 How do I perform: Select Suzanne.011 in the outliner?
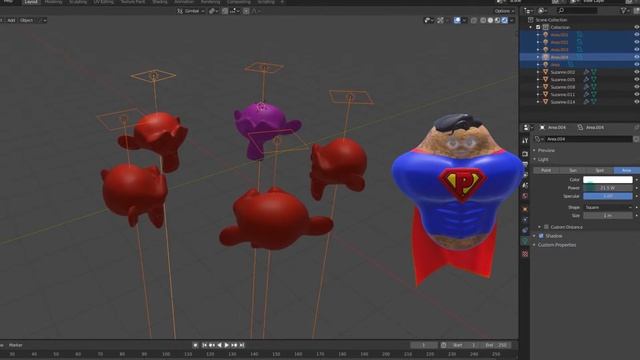pyautogui.click(x=562, y=95)
